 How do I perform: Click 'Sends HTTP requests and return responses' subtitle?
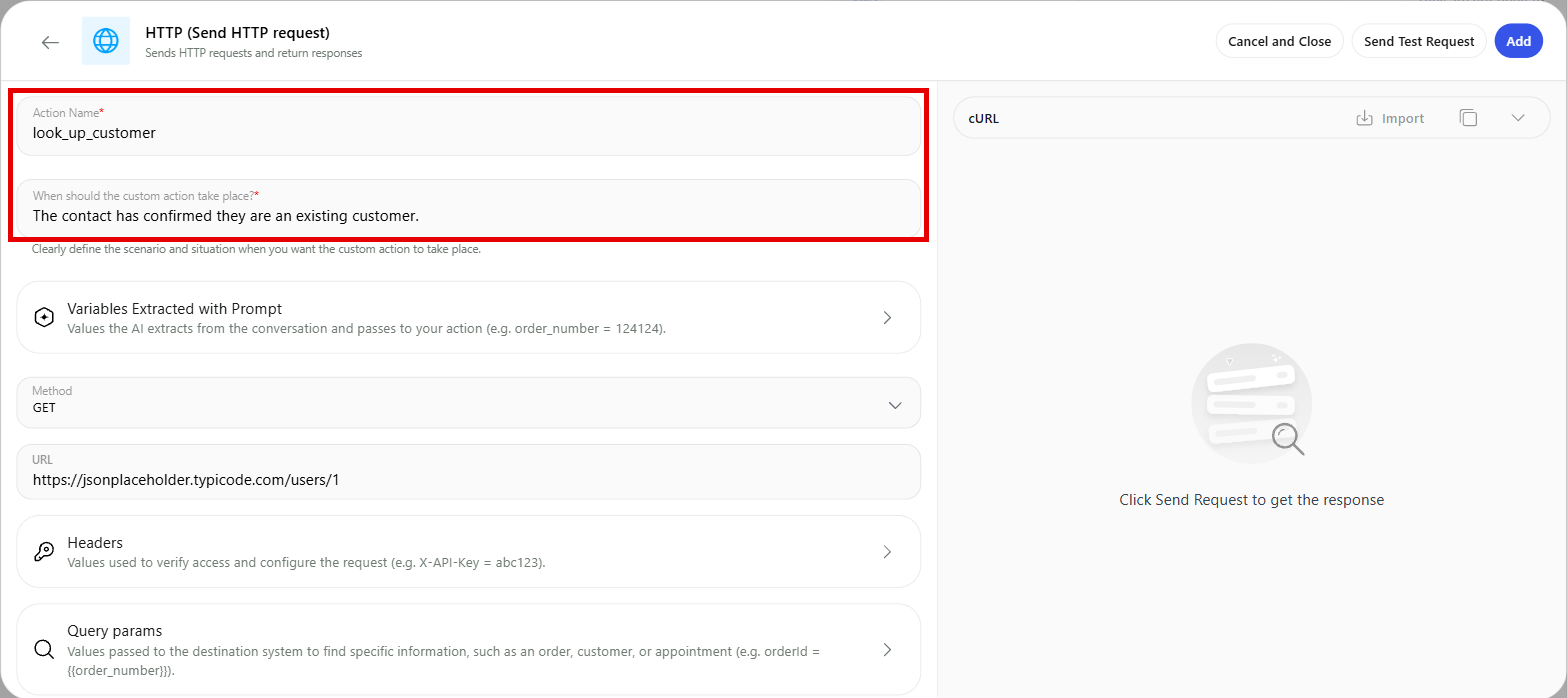[254, 53]
